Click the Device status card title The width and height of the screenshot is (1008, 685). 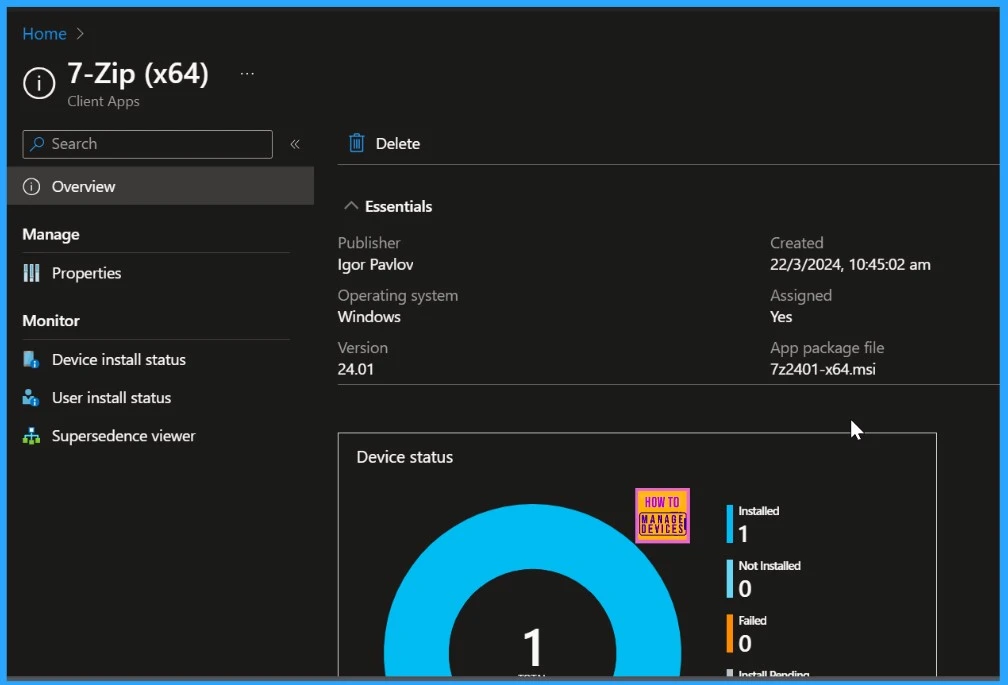404,457
